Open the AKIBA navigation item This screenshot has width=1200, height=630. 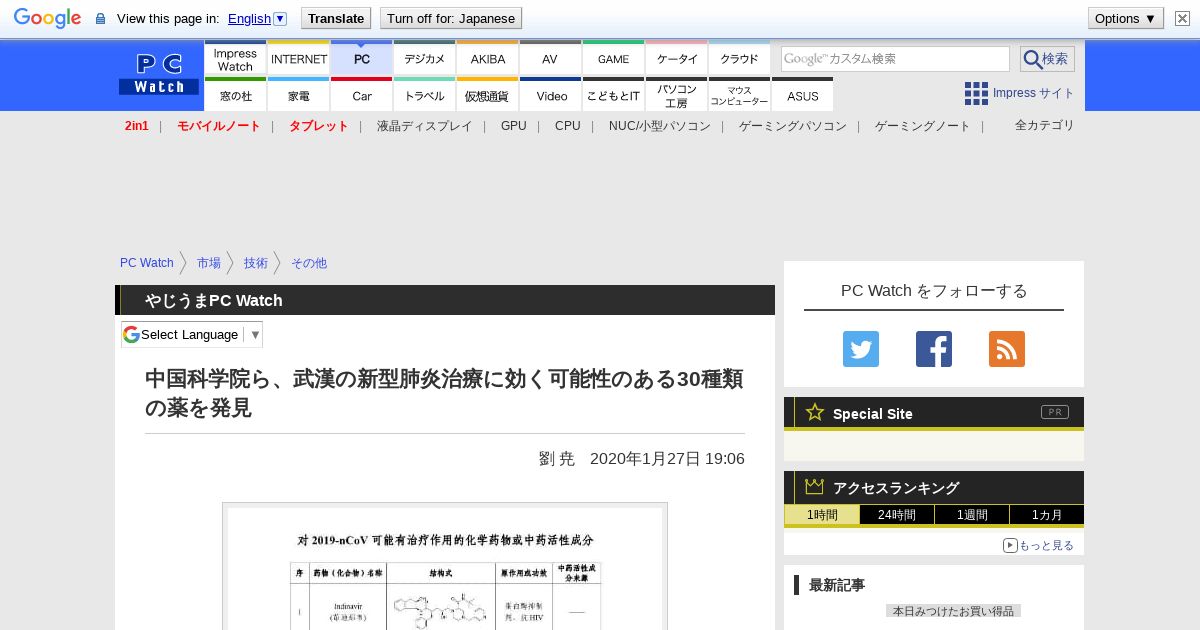(487, 59)
